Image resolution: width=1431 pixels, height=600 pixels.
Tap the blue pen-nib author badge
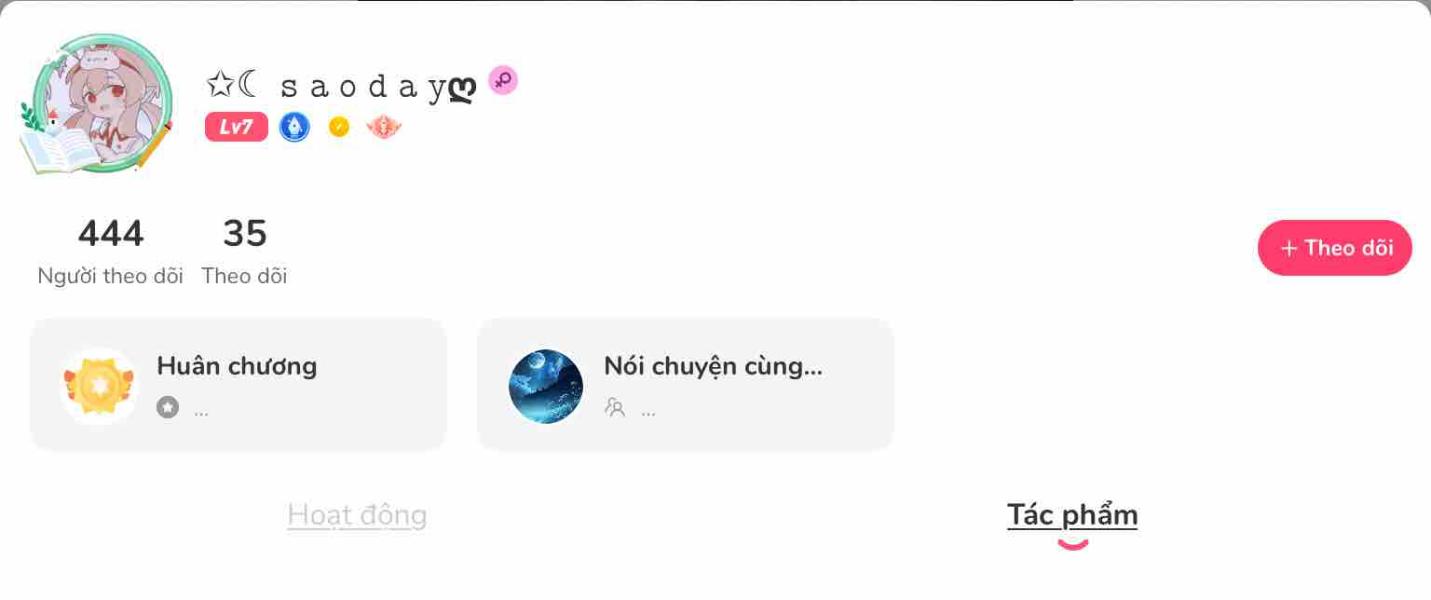click(x=294, y=127)
